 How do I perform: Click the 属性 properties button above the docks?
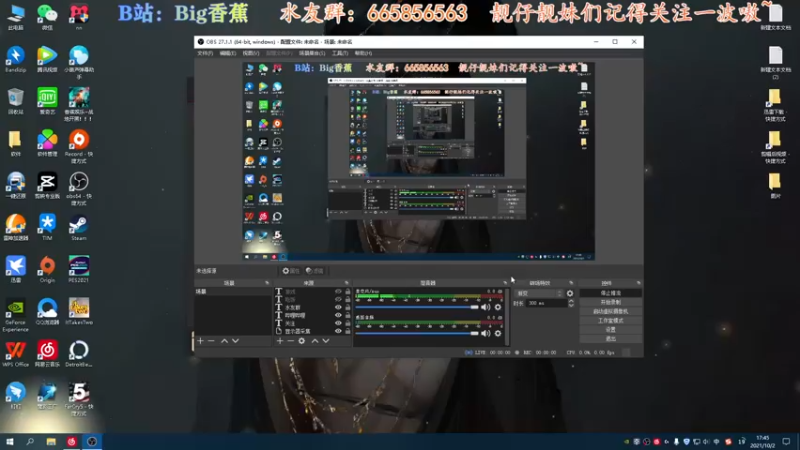tap(291, 271)
